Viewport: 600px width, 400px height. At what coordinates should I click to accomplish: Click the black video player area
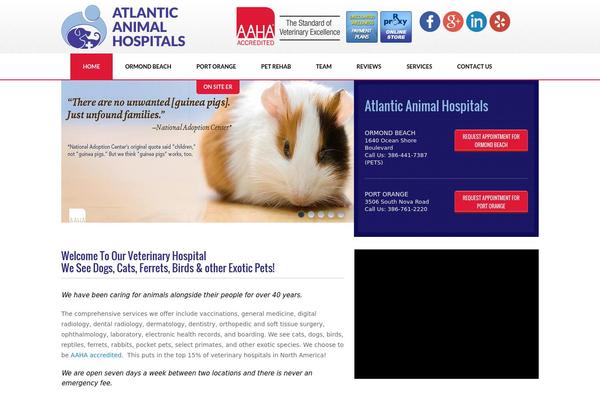pos(446,314)
